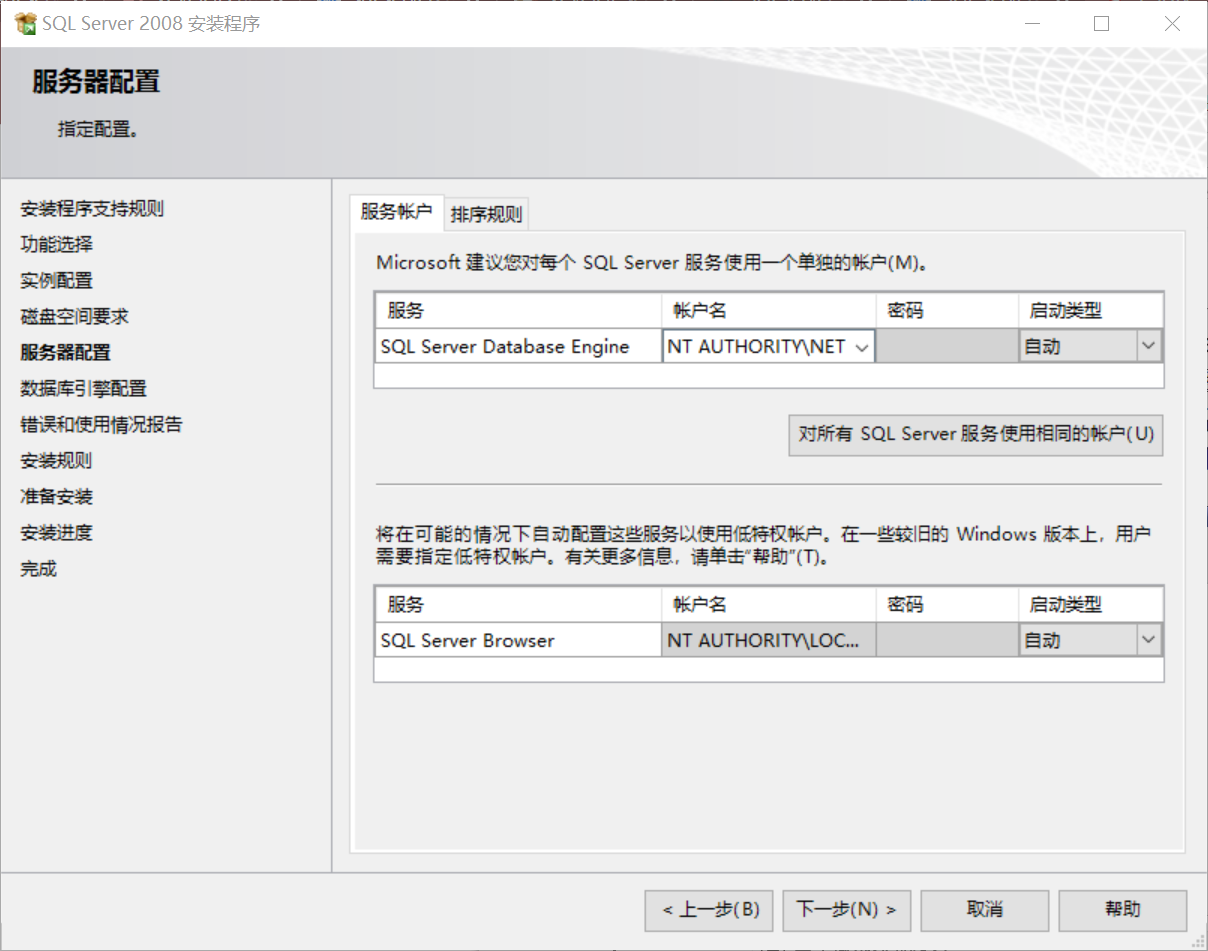Click the password field for Database Engine

tap(945, 345)
